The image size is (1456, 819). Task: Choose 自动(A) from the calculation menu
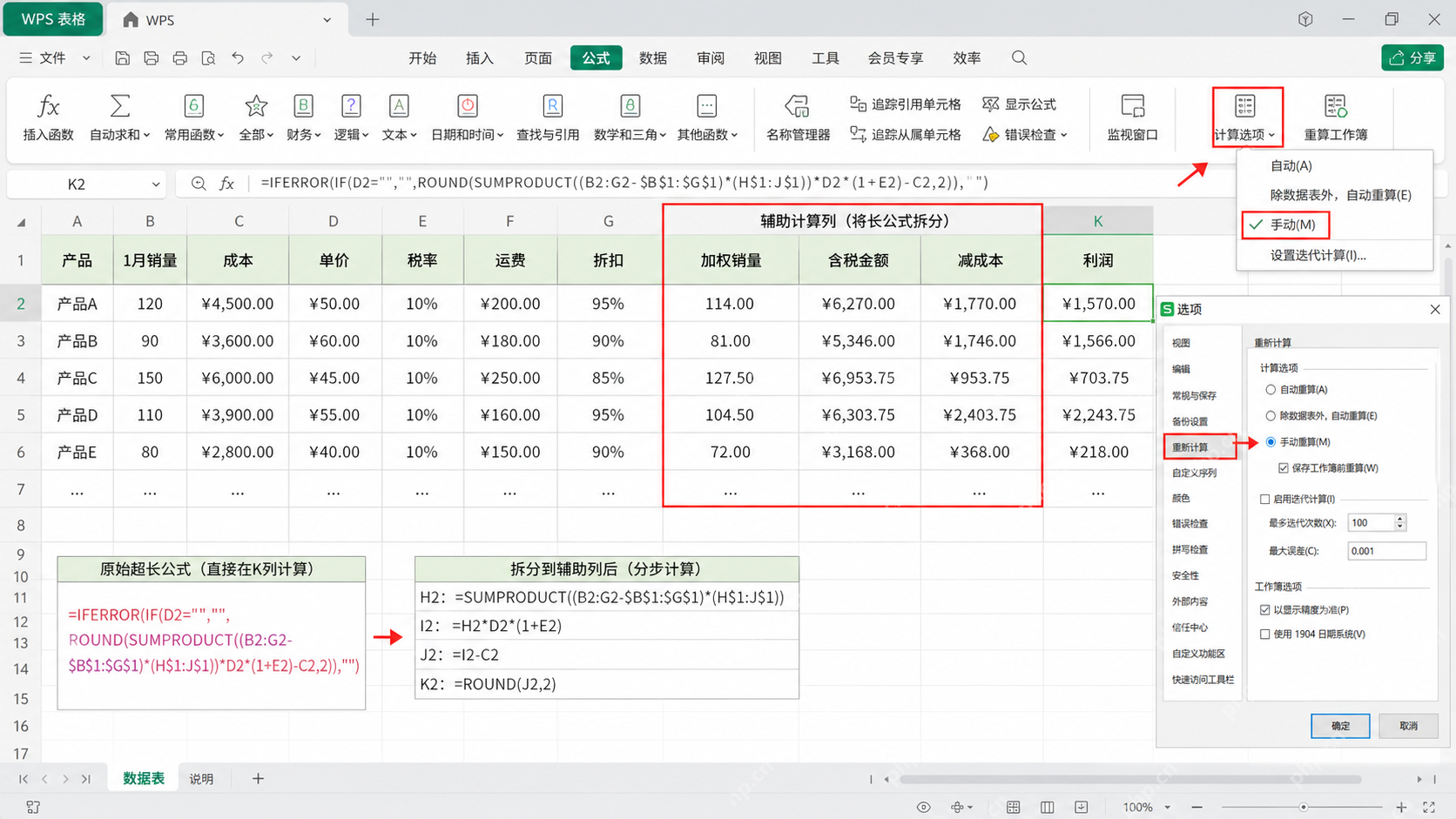pyautogui.click(x=1291, y=165)
